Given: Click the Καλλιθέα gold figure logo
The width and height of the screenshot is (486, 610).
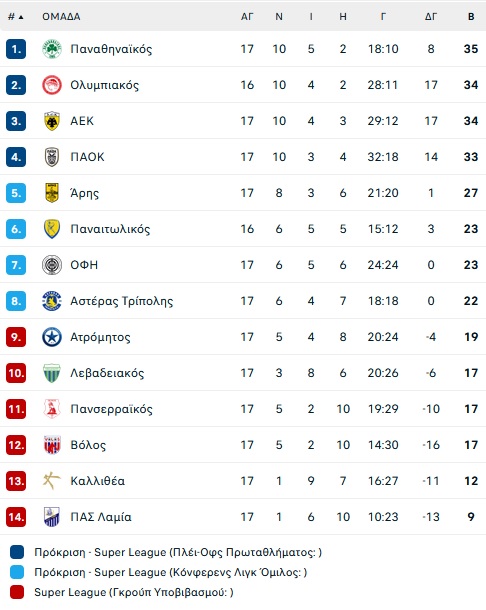Looking at the screenshot, I should coord(52,481).
